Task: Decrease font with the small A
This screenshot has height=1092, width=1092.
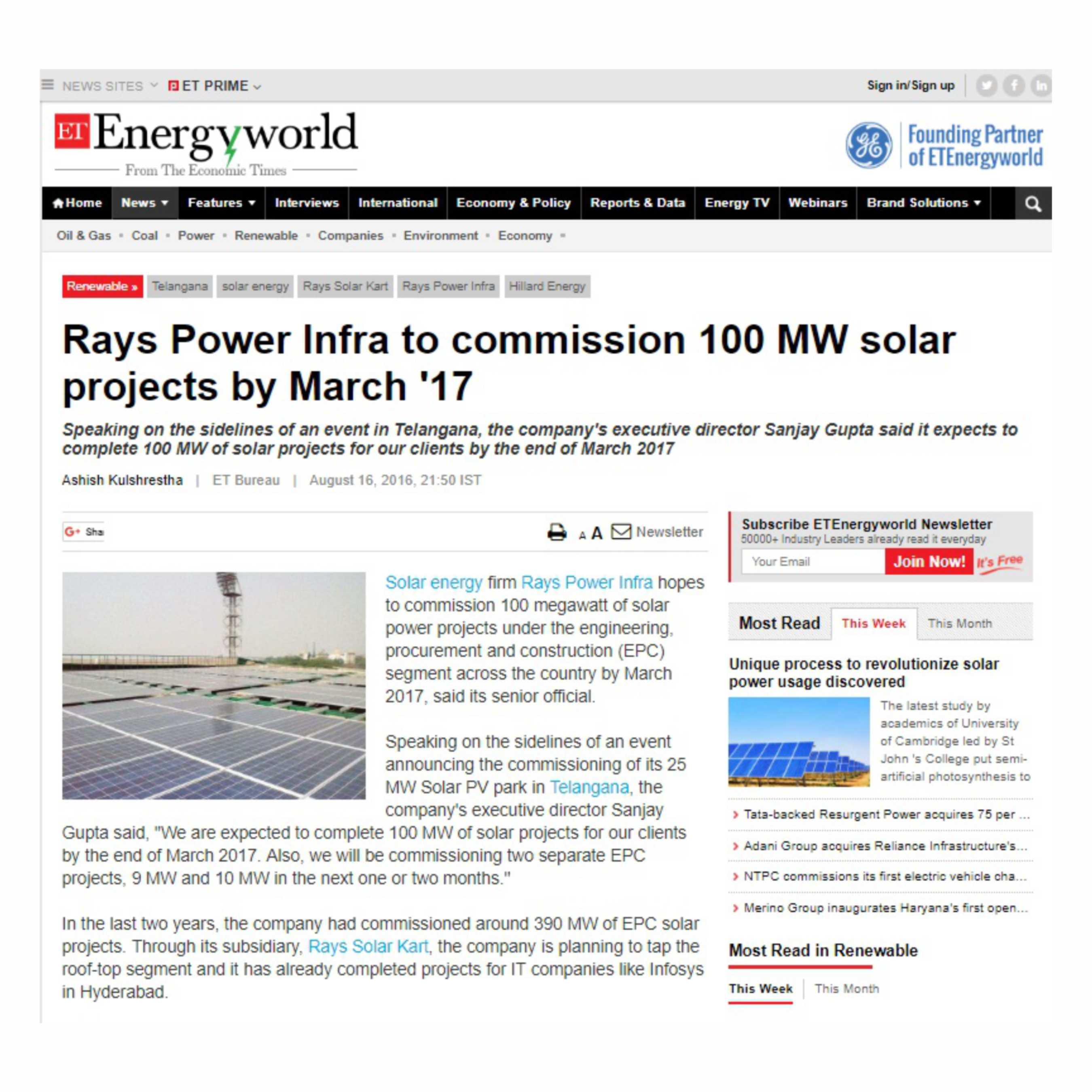Action: coord(582,535)
